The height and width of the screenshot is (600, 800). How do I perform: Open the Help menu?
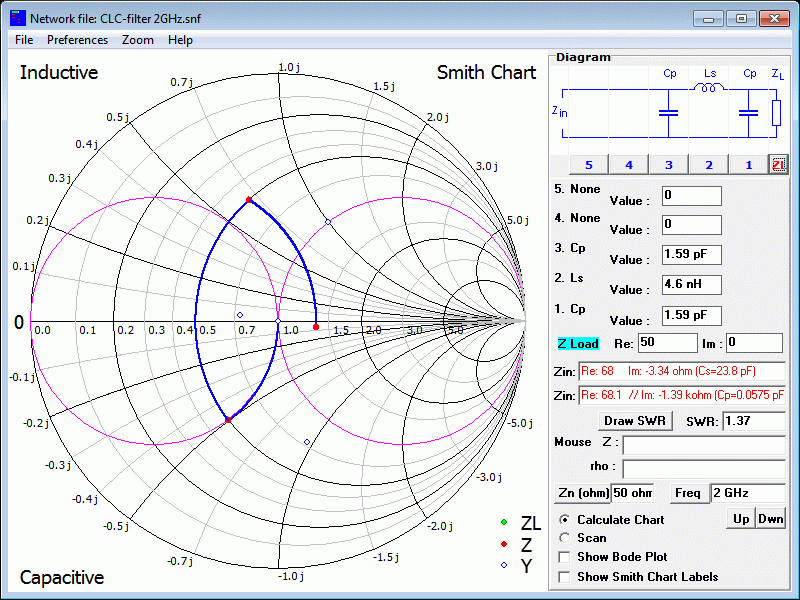(180, 40)
